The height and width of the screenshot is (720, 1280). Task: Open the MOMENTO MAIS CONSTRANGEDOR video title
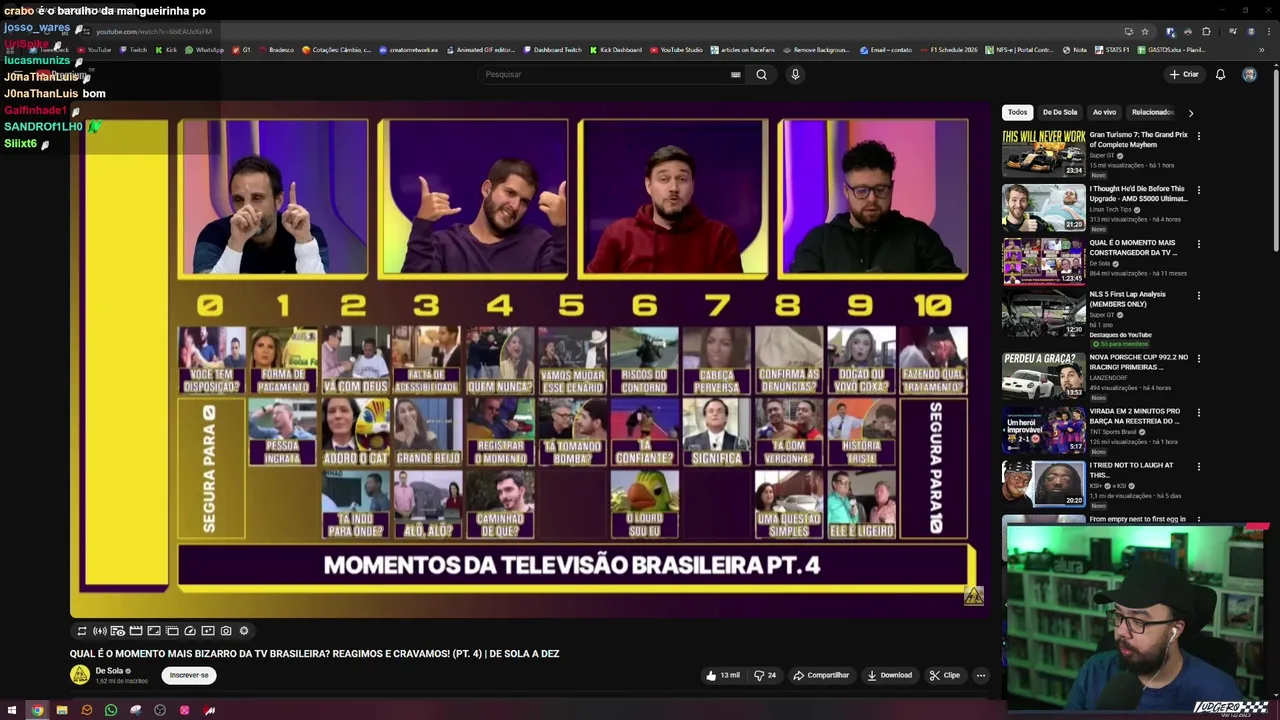(1132, 247)
